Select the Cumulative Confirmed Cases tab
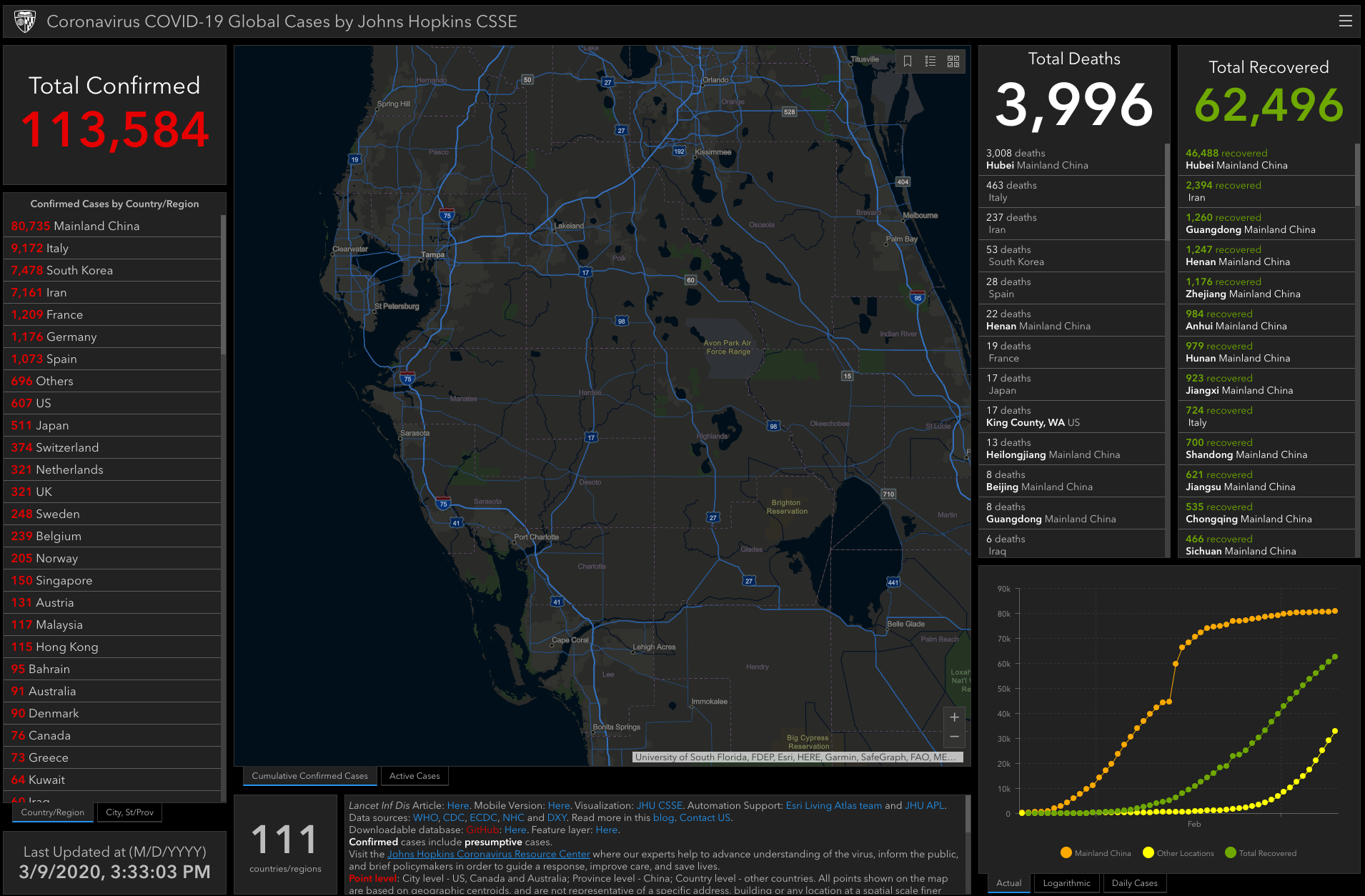This screenshot has width=1365, height=896. click(309, 776)
